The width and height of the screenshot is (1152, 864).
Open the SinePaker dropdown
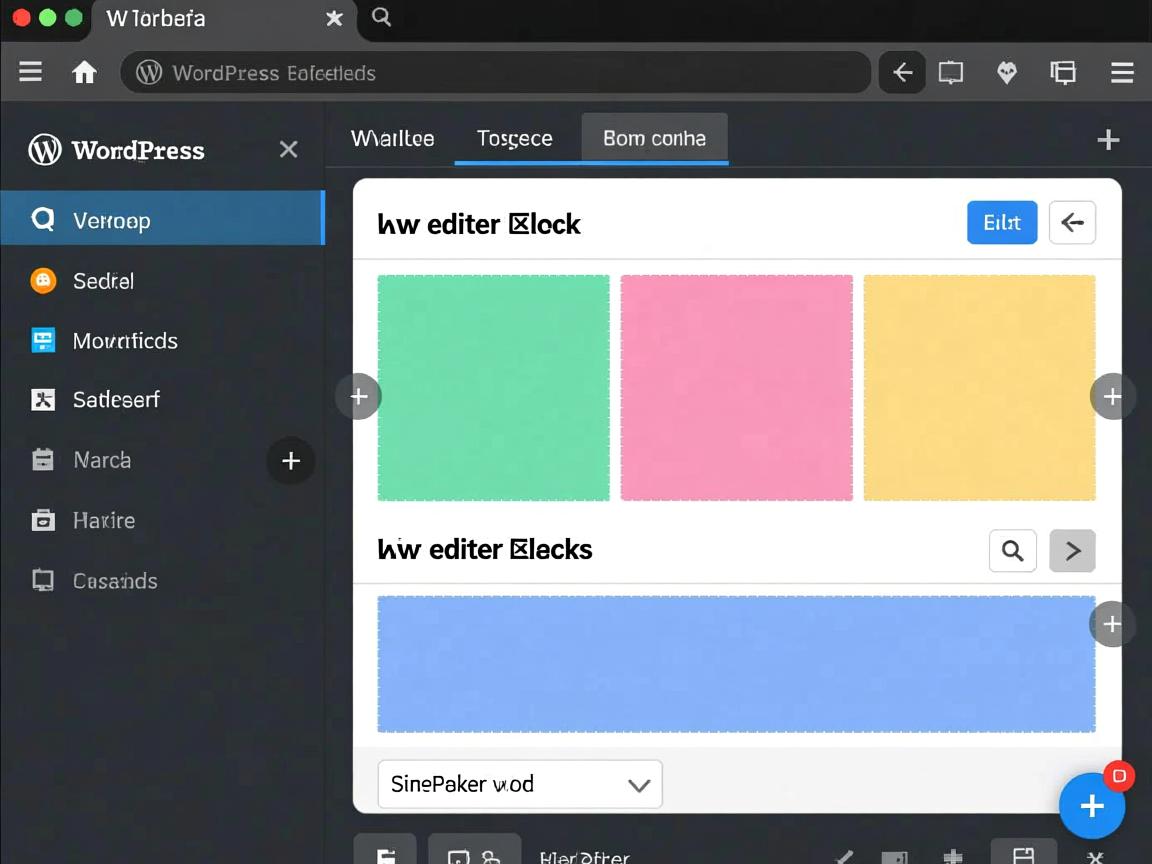[520, 784]
